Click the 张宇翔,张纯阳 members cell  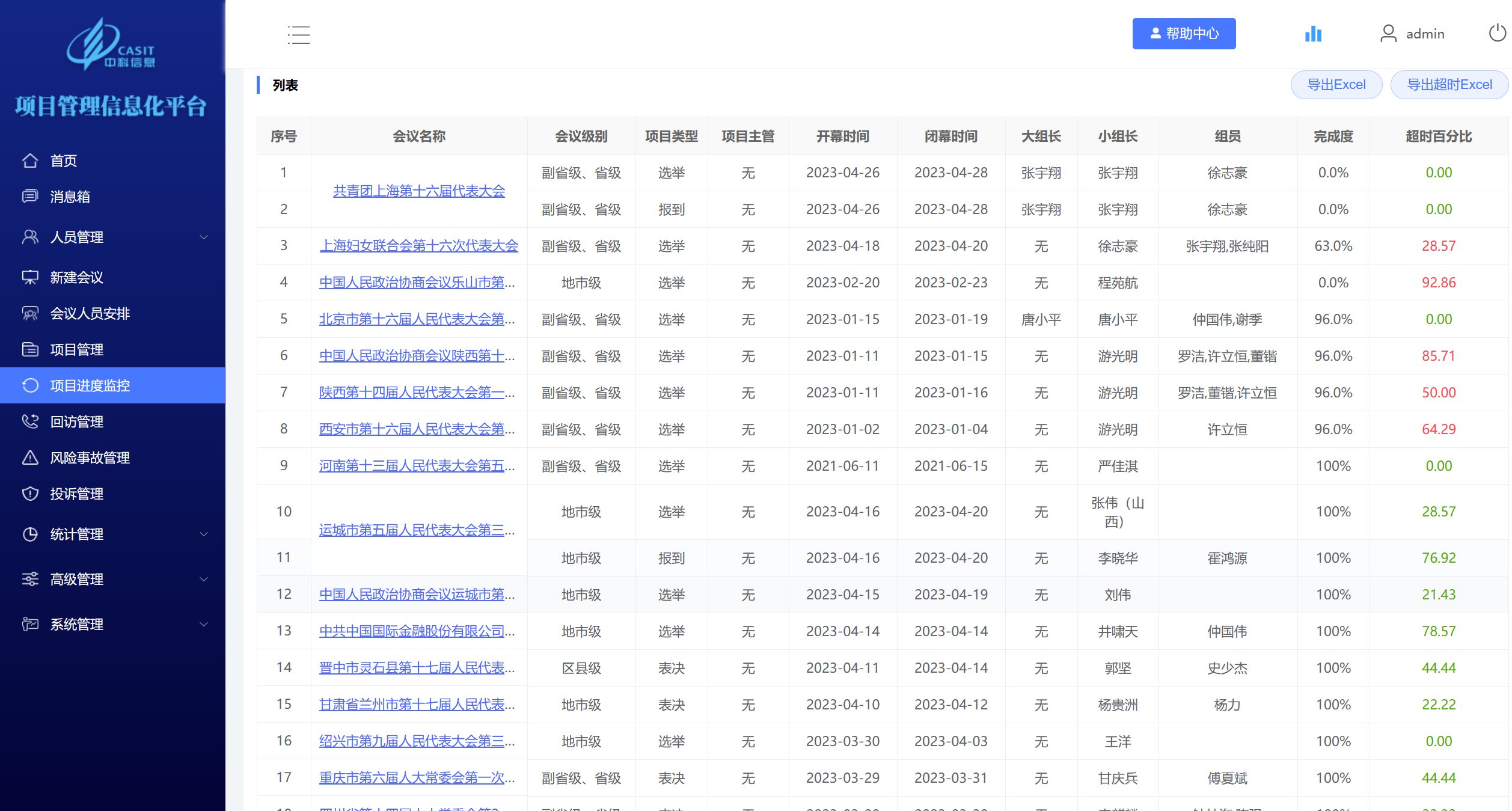[1227, 246]
